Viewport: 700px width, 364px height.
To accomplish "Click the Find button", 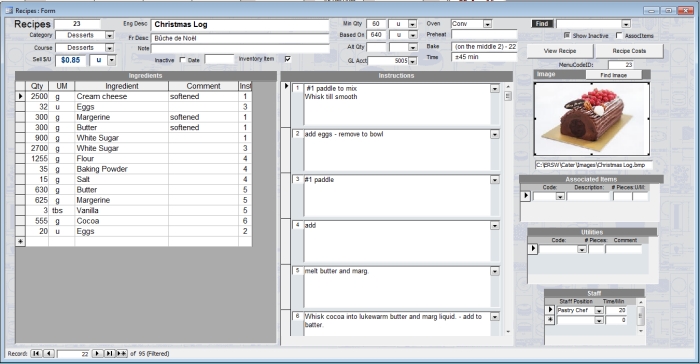I will point(542,24).
